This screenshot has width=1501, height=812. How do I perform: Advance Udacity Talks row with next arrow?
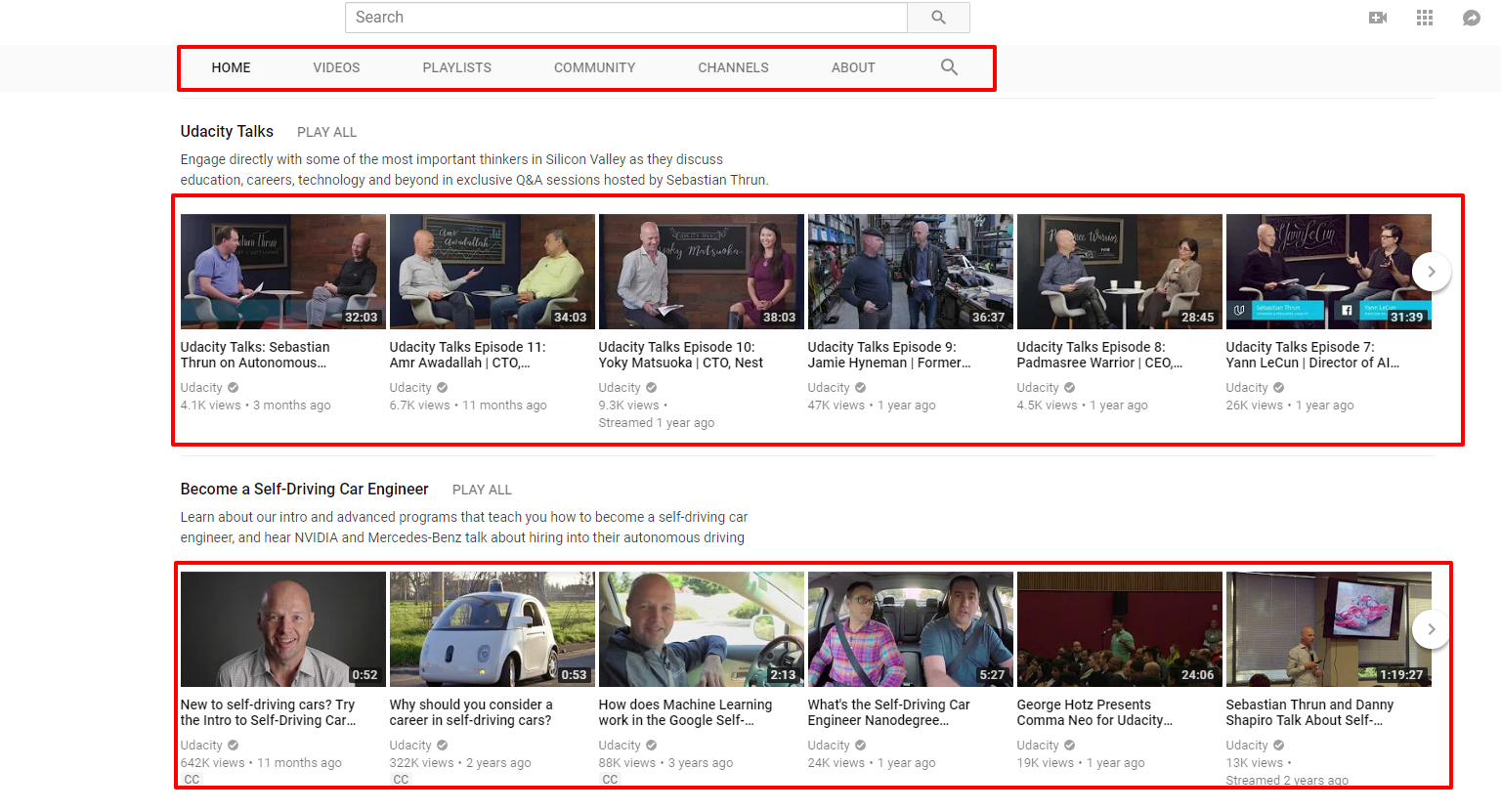1431,272
